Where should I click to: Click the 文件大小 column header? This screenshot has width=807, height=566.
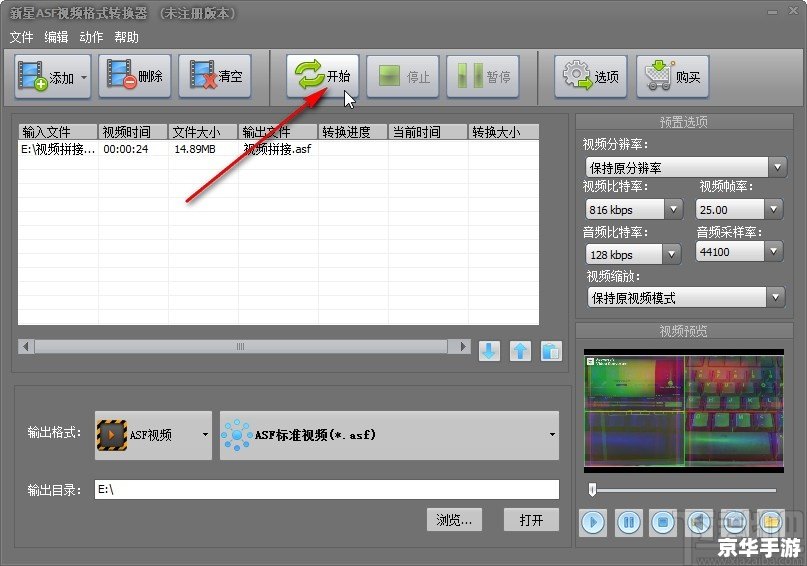[203, 132]
